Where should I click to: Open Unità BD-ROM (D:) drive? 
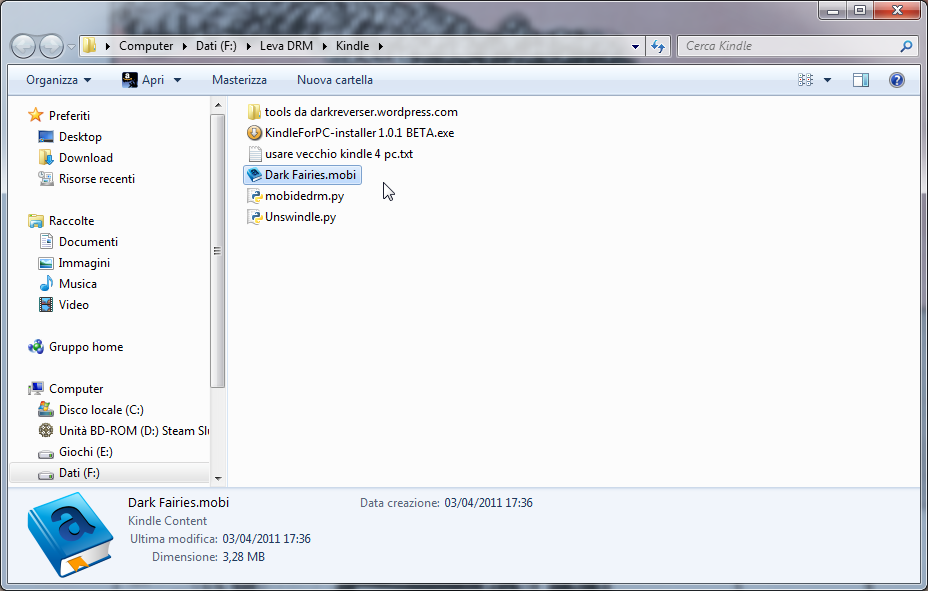[134, 431]
